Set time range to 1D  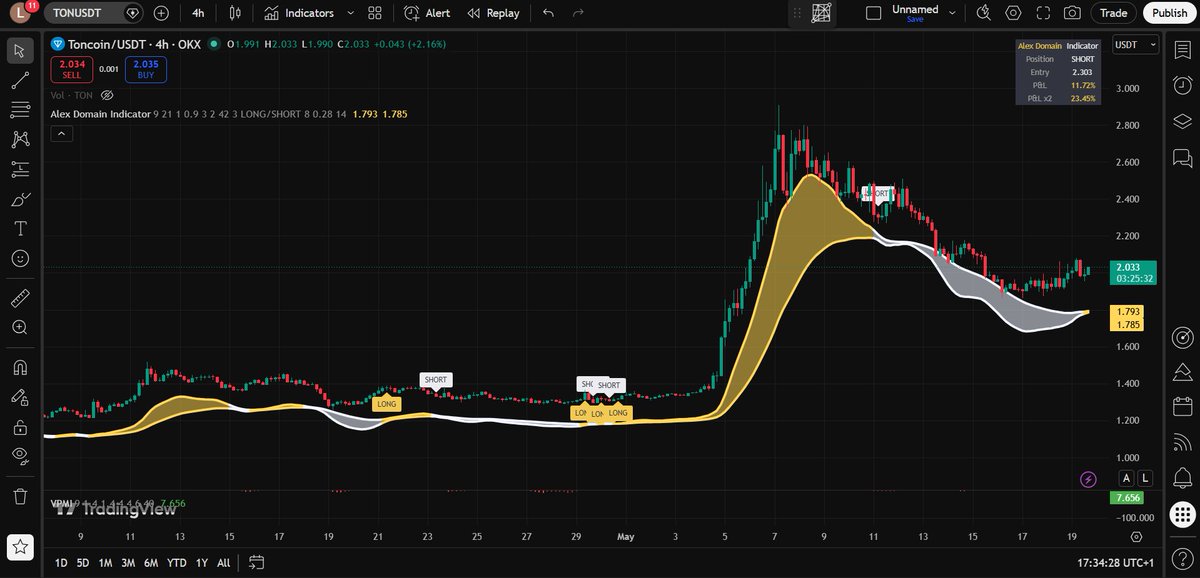61,562
